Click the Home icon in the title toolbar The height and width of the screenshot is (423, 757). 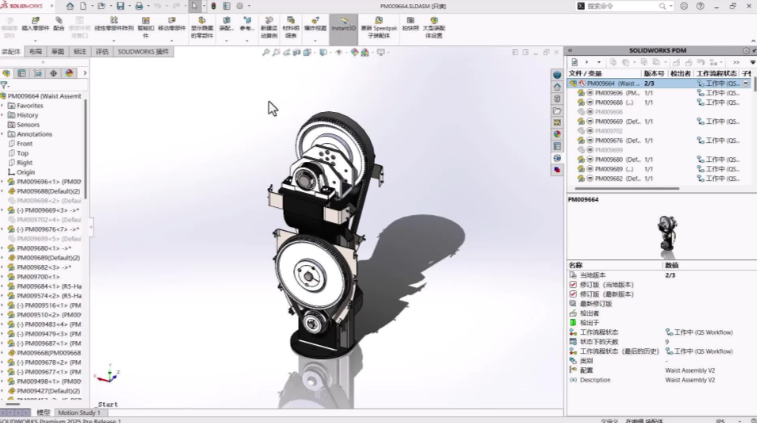point(70,6)
